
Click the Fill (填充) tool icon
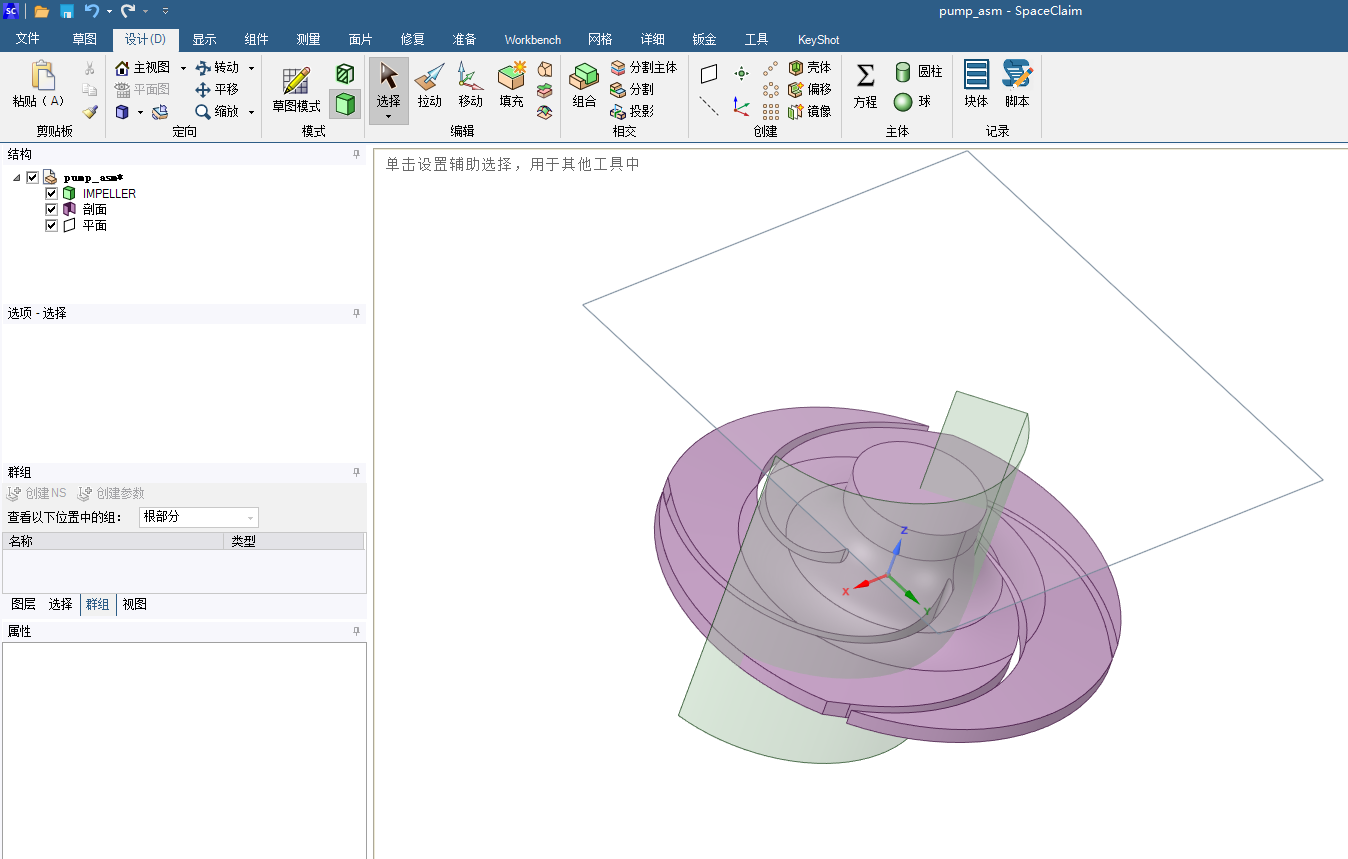click(x=511, y=85)
